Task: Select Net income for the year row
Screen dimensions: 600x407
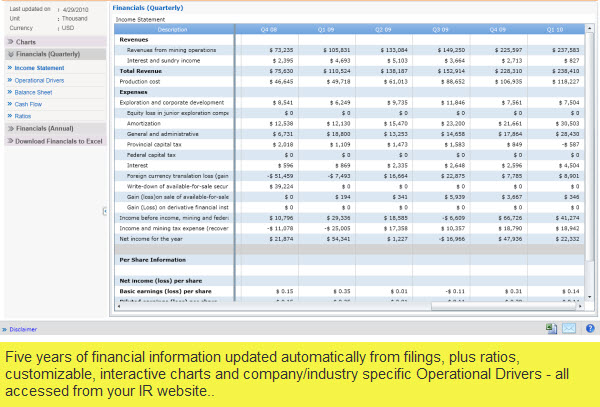Action: (151, 239)
